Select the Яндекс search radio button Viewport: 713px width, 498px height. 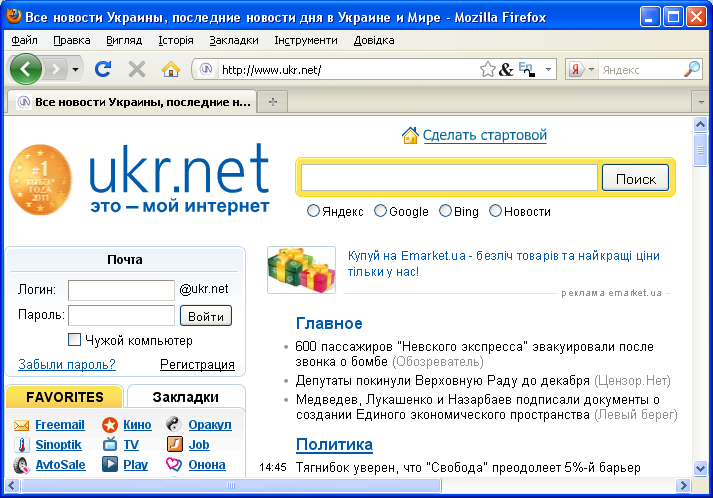point(313,211)
